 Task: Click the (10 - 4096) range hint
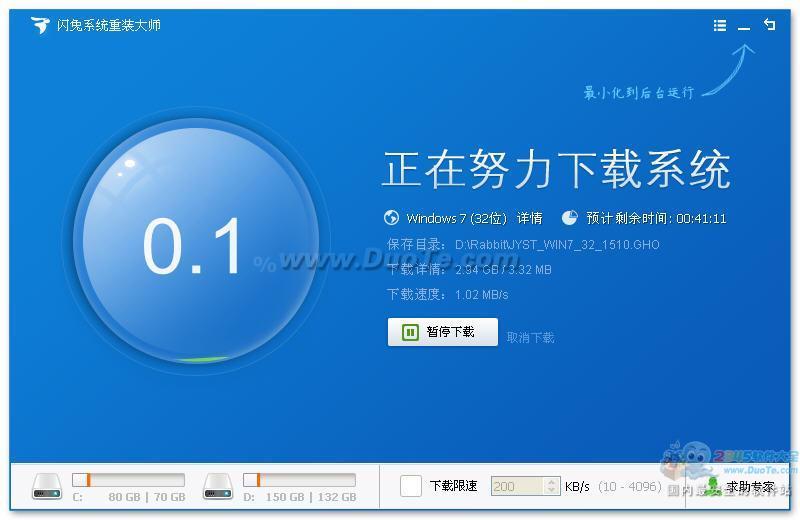coord(630,486)
